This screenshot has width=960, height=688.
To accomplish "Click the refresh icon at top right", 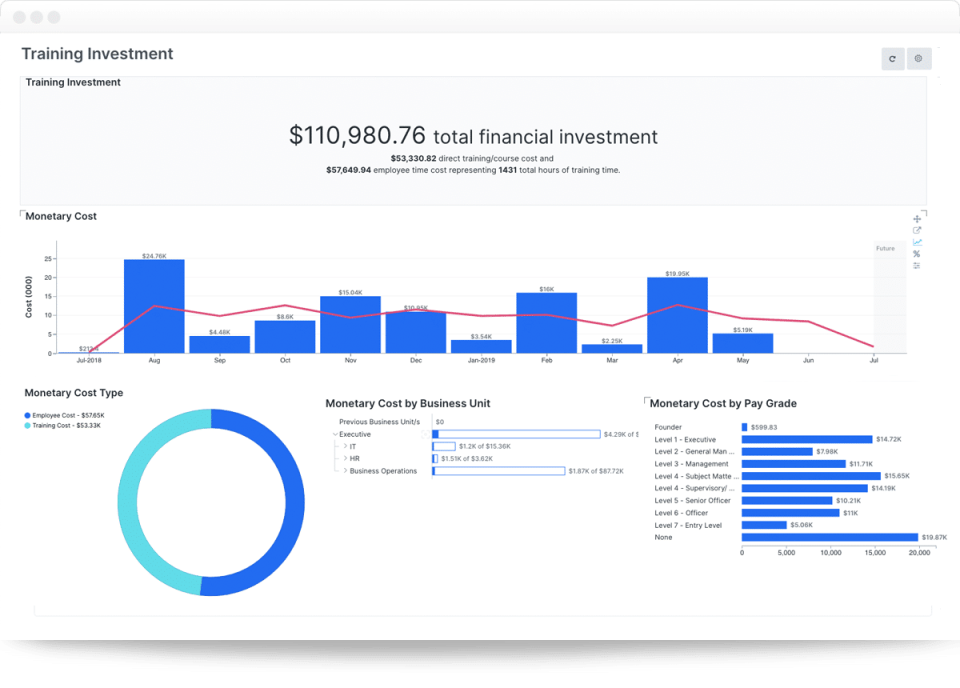I will point(892,58).
